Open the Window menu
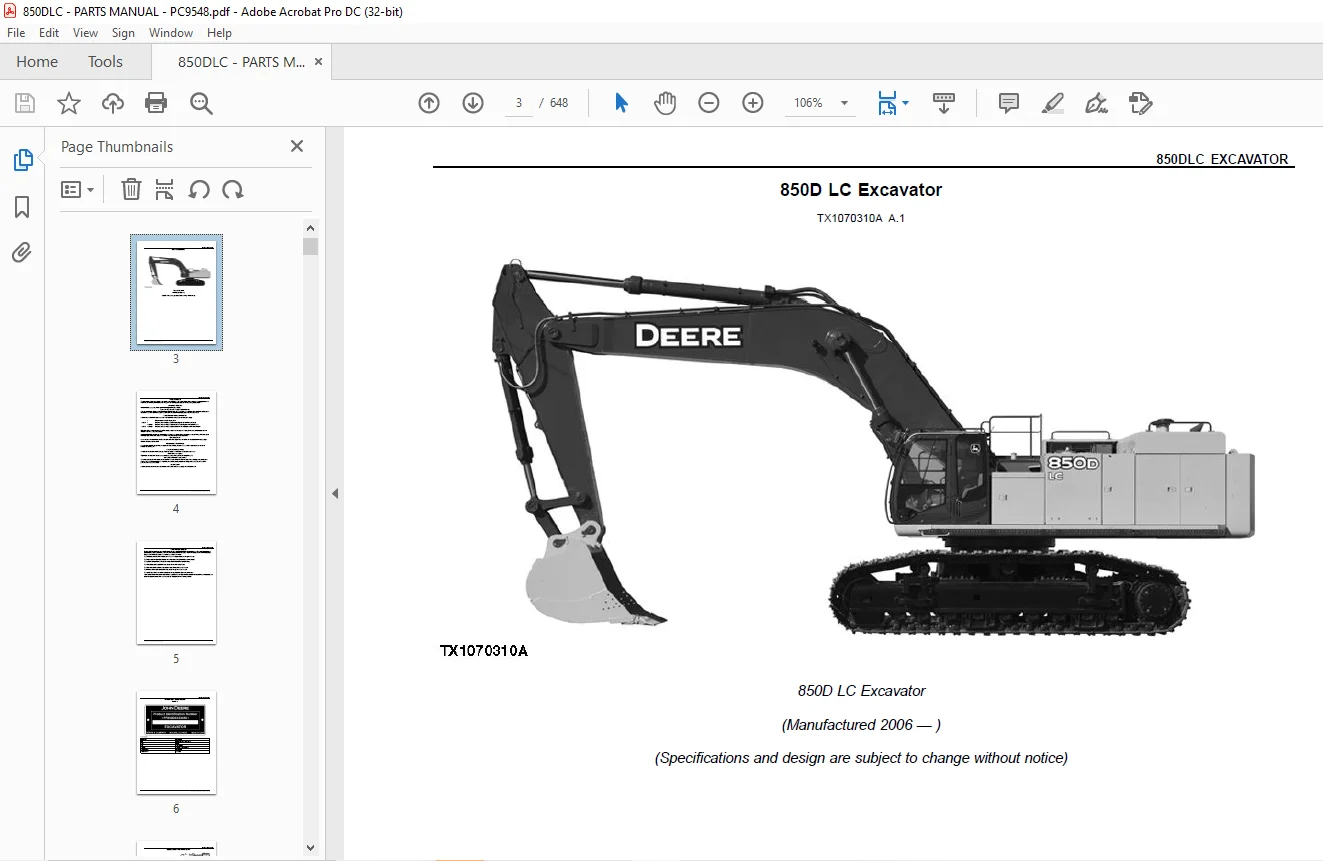Screen dimensions: 1323x861 (x=171, y=33)
